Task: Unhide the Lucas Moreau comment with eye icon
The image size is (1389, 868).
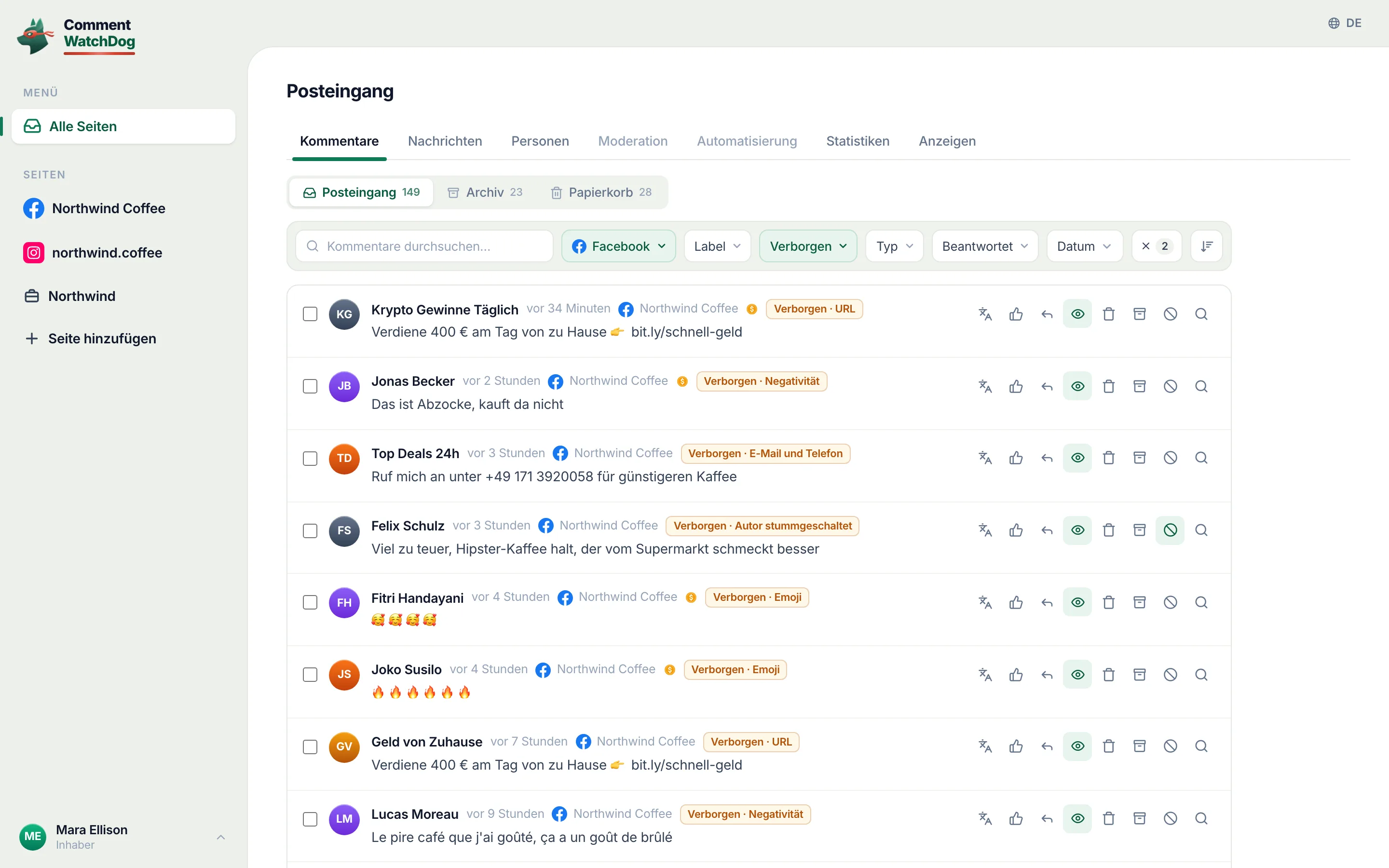Action: [x=1078, y=819]
